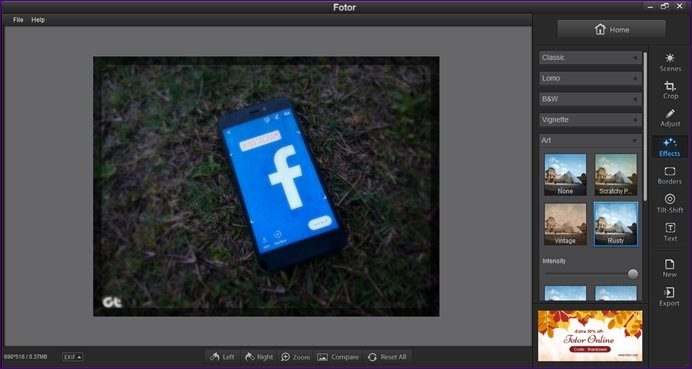Image resolution: width=692 pixels, height=369 pixels.
Task: Open the Borders tool
Action: tap(670, 176)
